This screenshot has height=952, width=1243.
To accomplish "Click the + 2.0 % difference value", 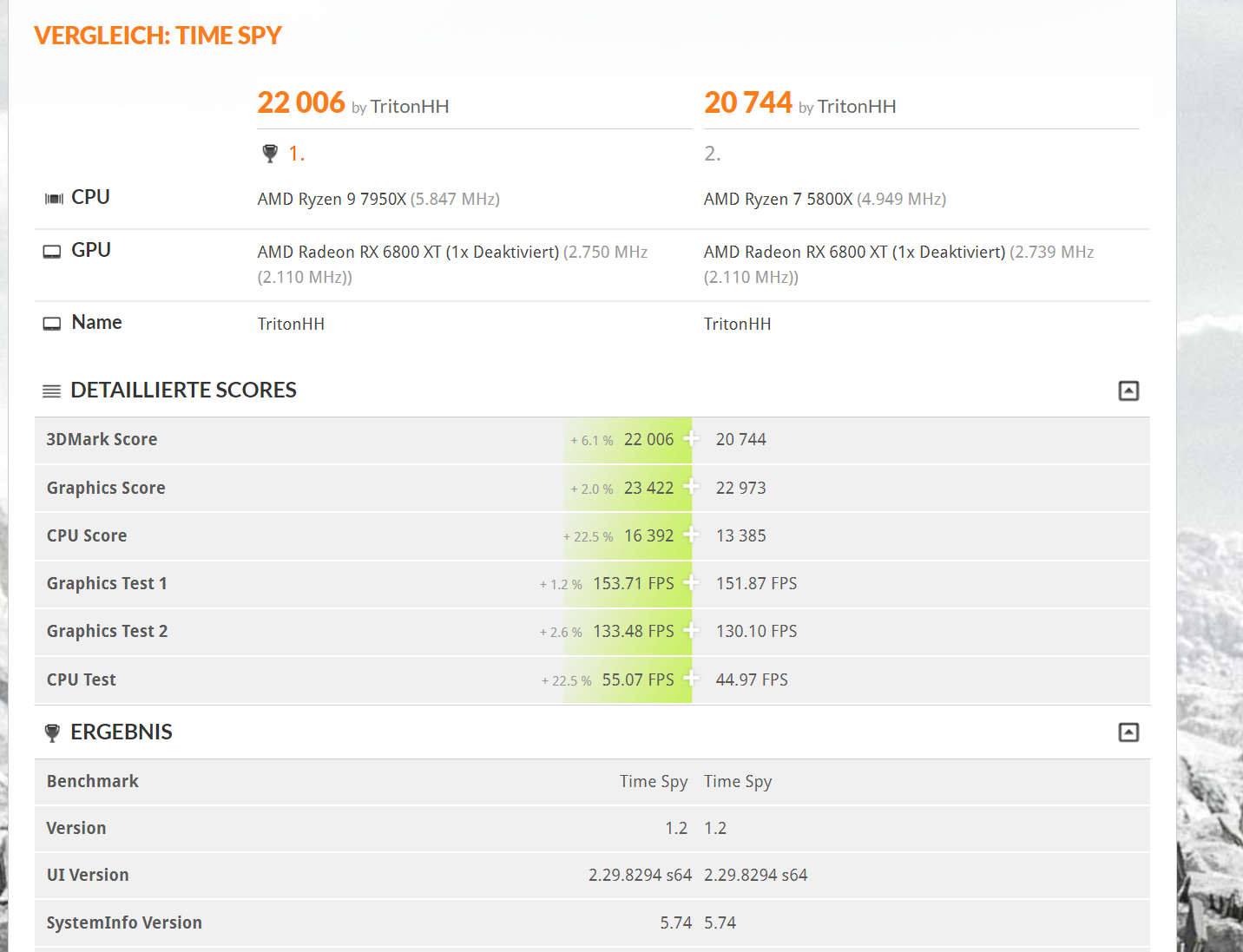I will (x=592, y=489).
